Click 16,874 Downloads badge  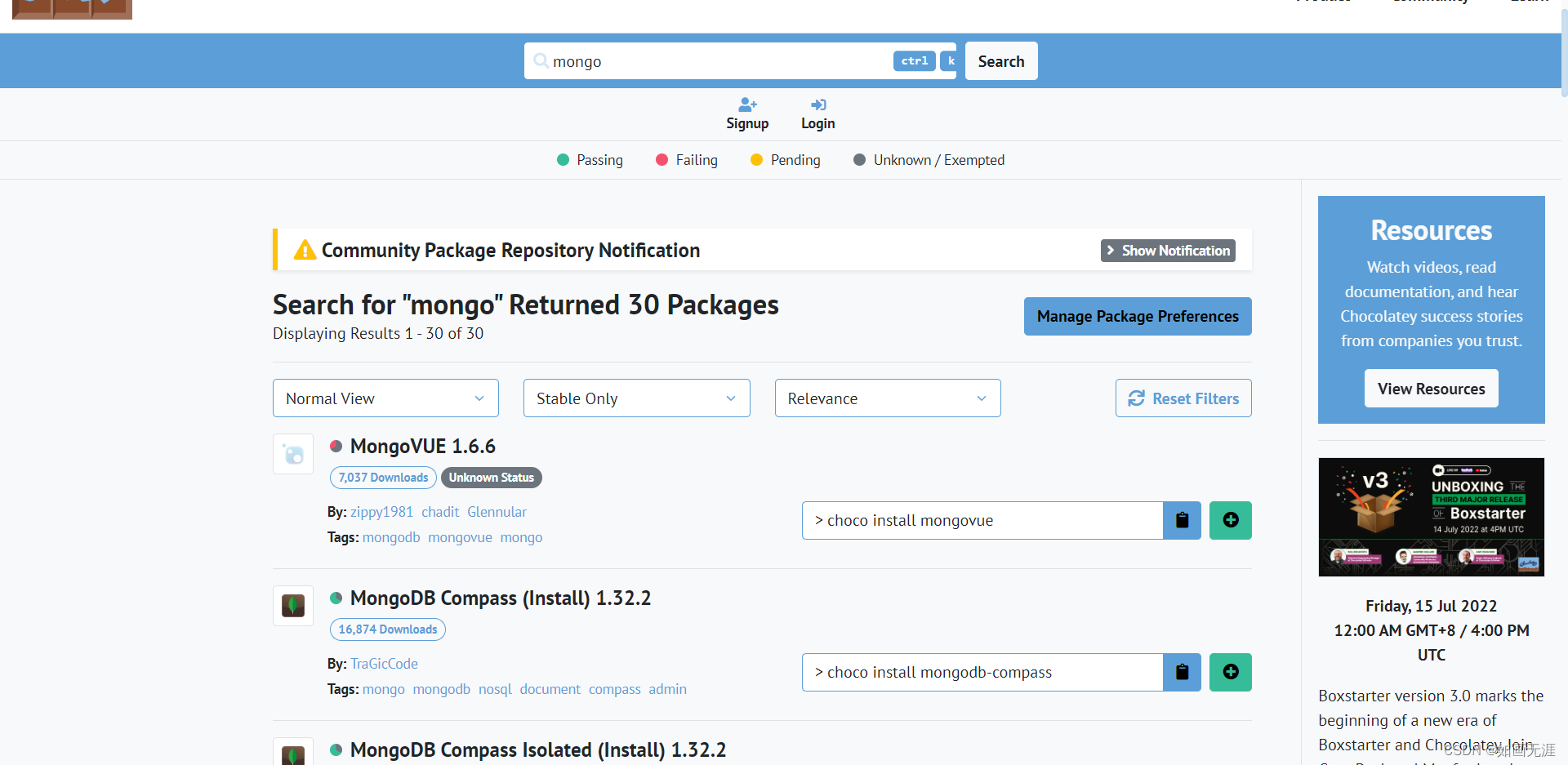(388, 629)
